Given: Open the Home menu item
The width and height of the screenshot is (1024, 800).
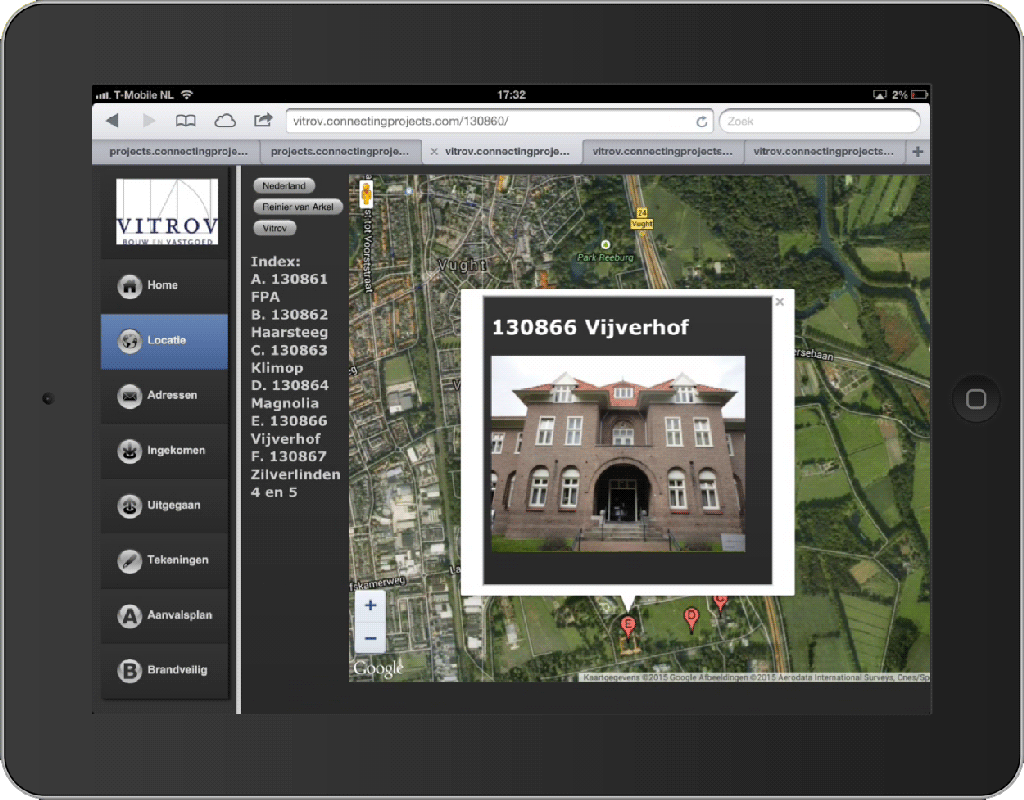Looking at the screenshot, I should pyautogui.click(x=164, y=286).
